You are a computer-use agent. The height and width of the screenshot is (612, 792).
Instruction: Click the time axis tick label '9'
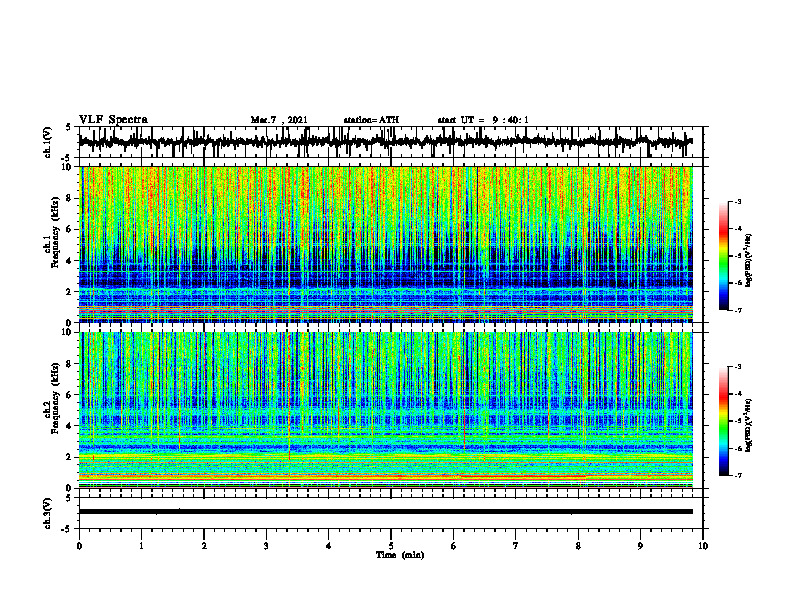coord(640,546)
